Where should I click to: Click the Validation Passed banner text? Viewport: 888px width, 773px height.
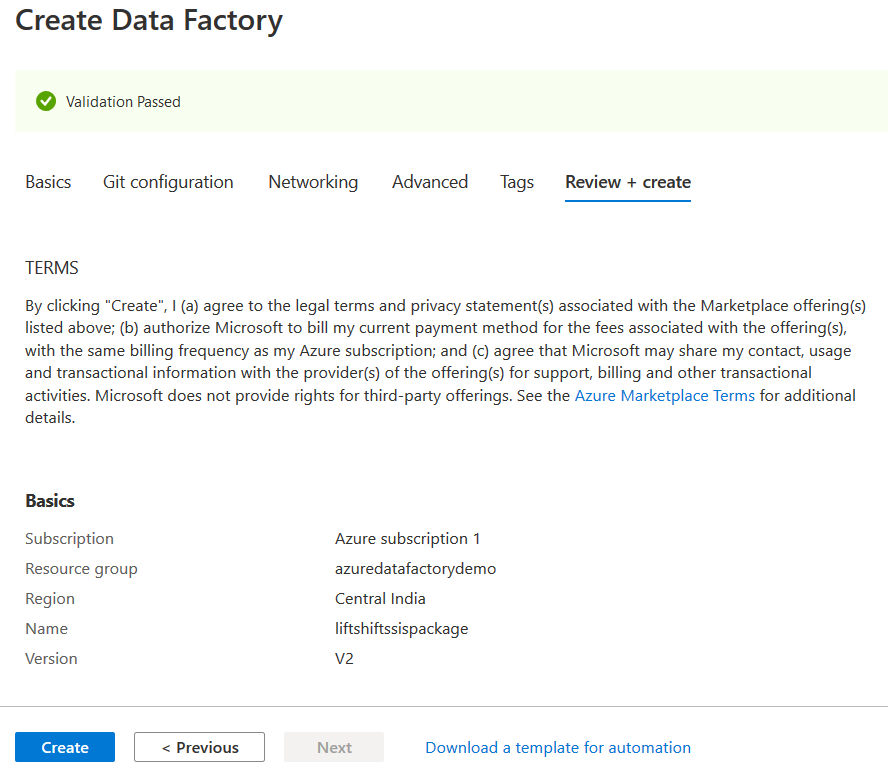(123, 102)
